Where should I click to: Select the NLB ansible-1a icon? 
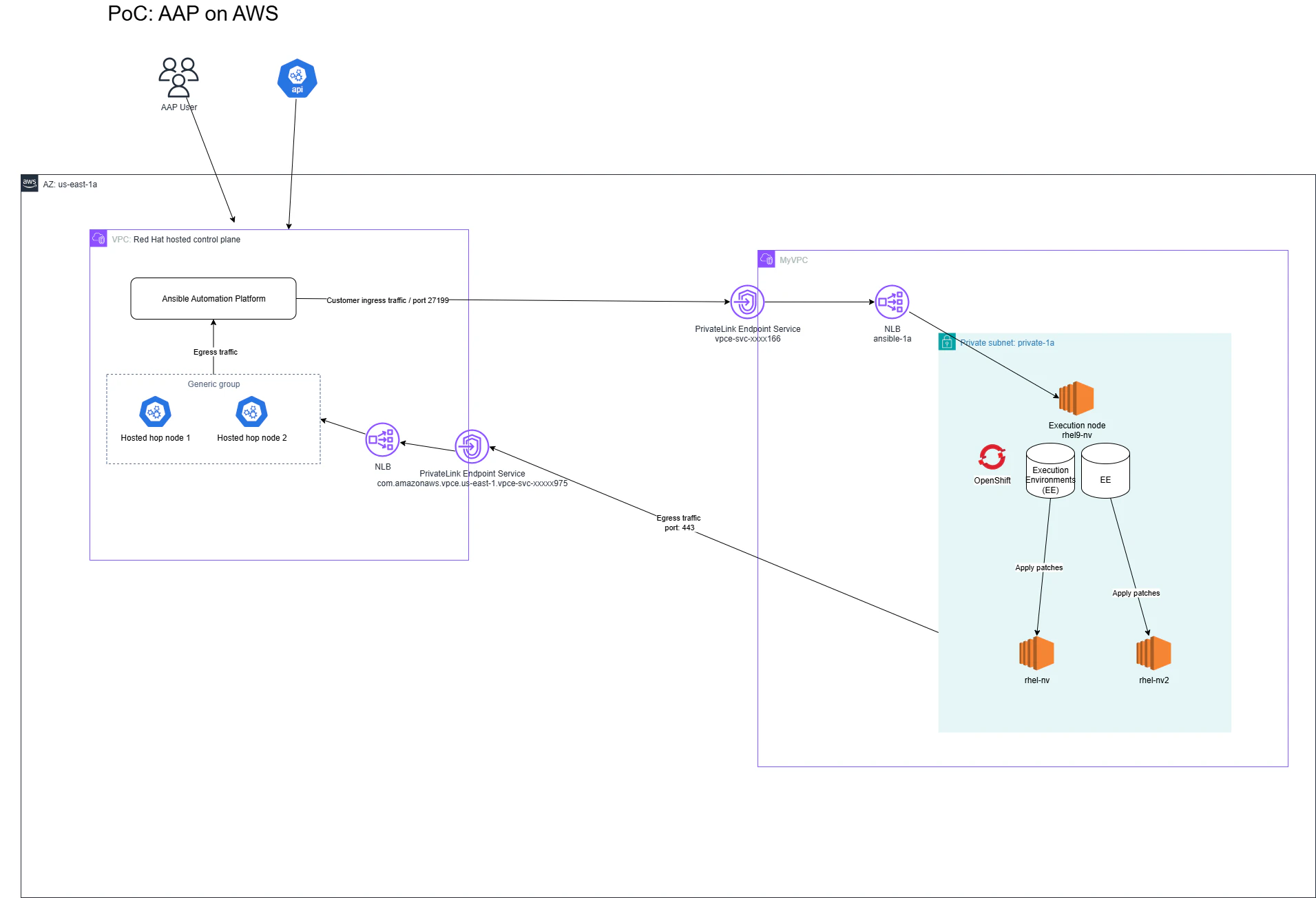tap(892, 302)
